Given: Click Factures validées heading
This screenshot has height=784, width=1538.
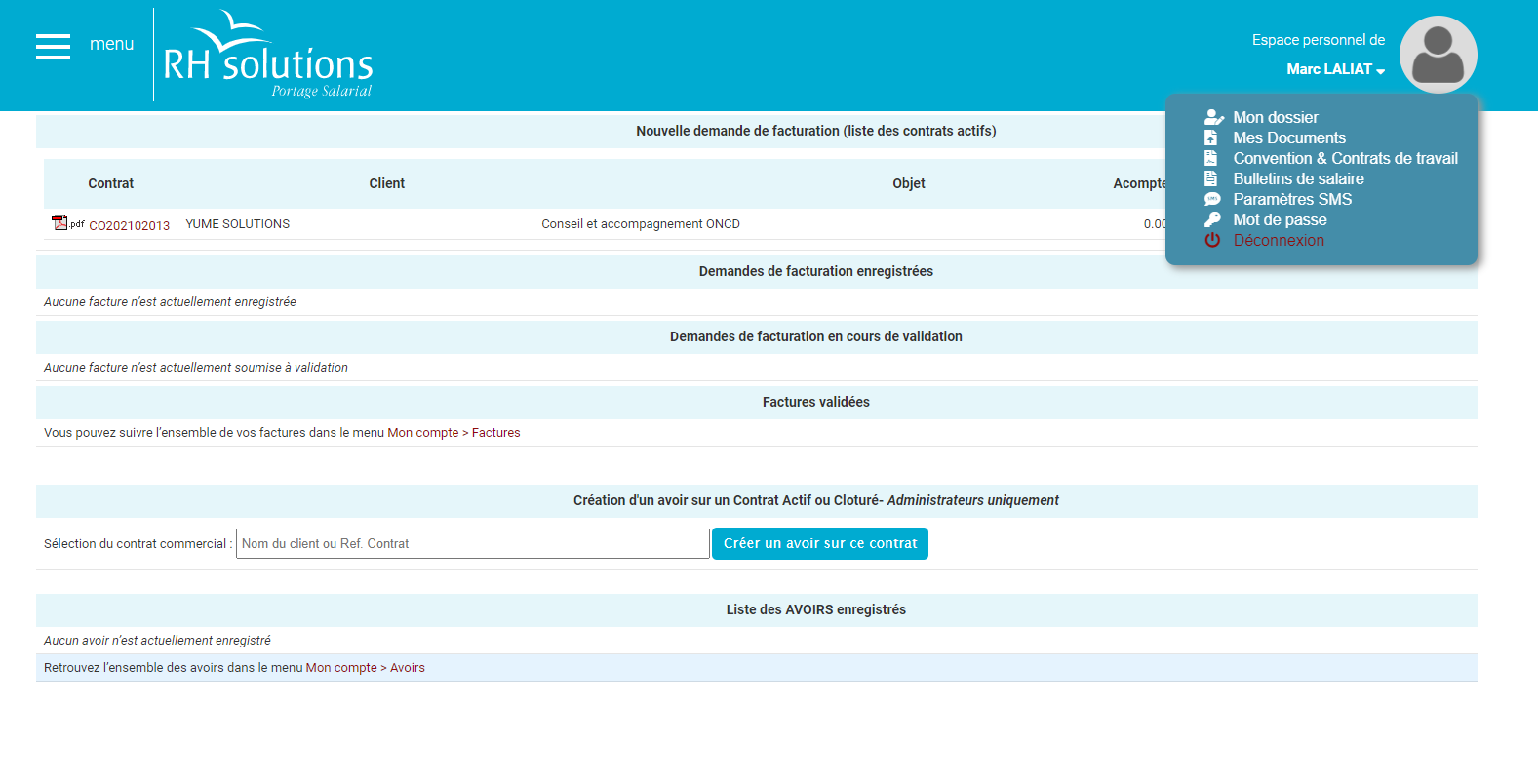Looking at the screenshot, I should [816, 402].
